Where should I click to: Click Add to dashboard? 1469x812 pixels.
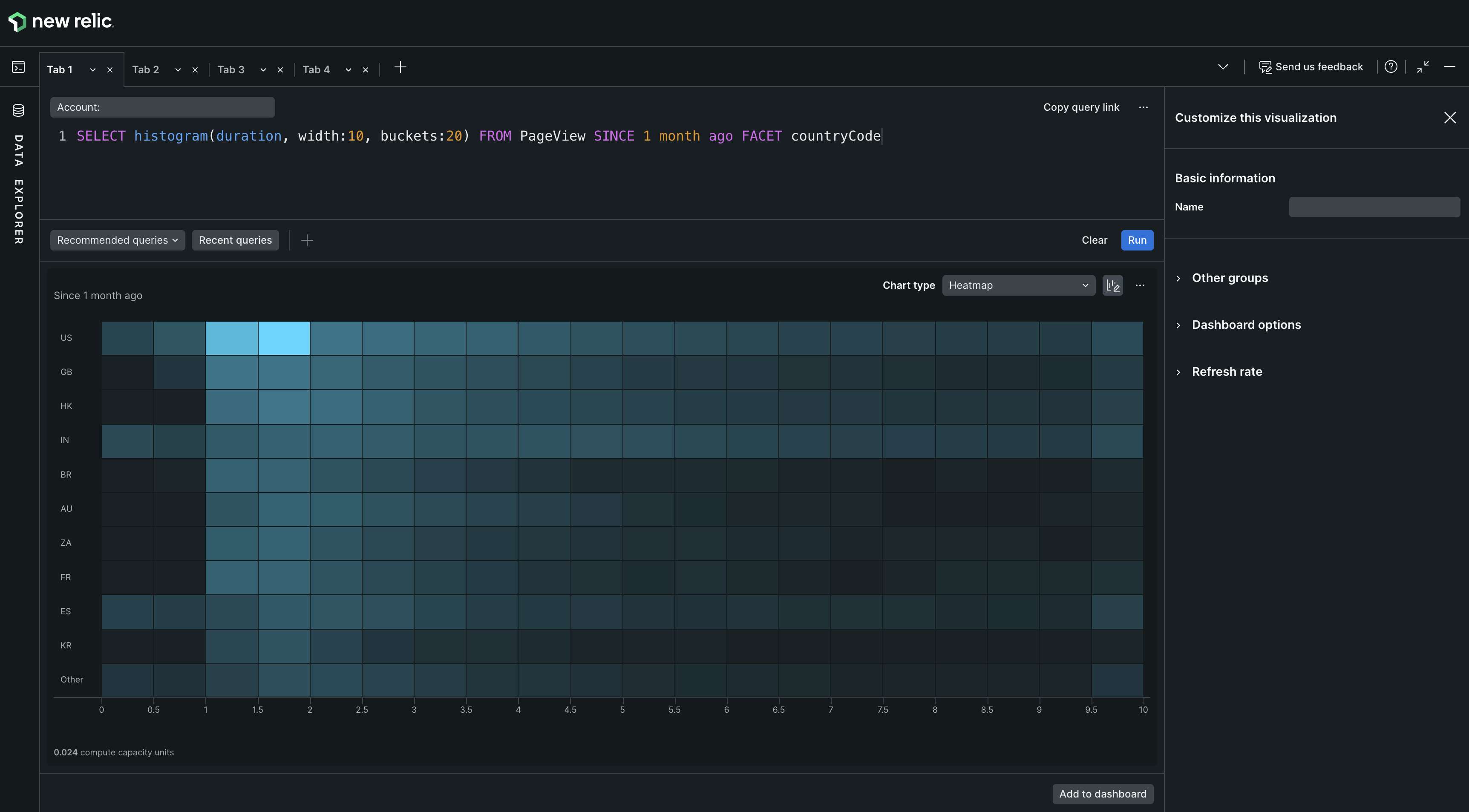pos(1102,794)
